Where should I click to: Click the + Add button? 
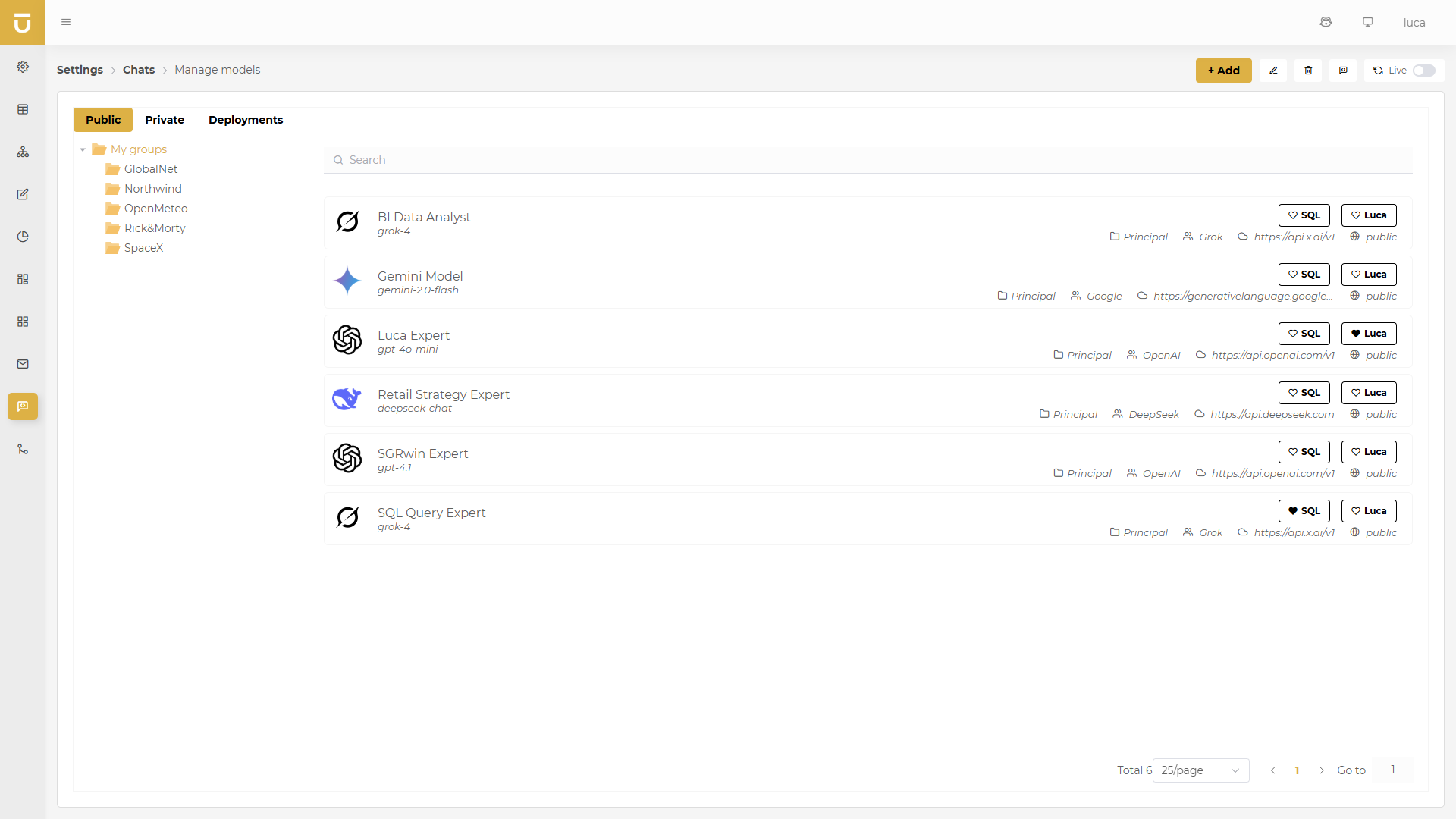pos(1223,71)
